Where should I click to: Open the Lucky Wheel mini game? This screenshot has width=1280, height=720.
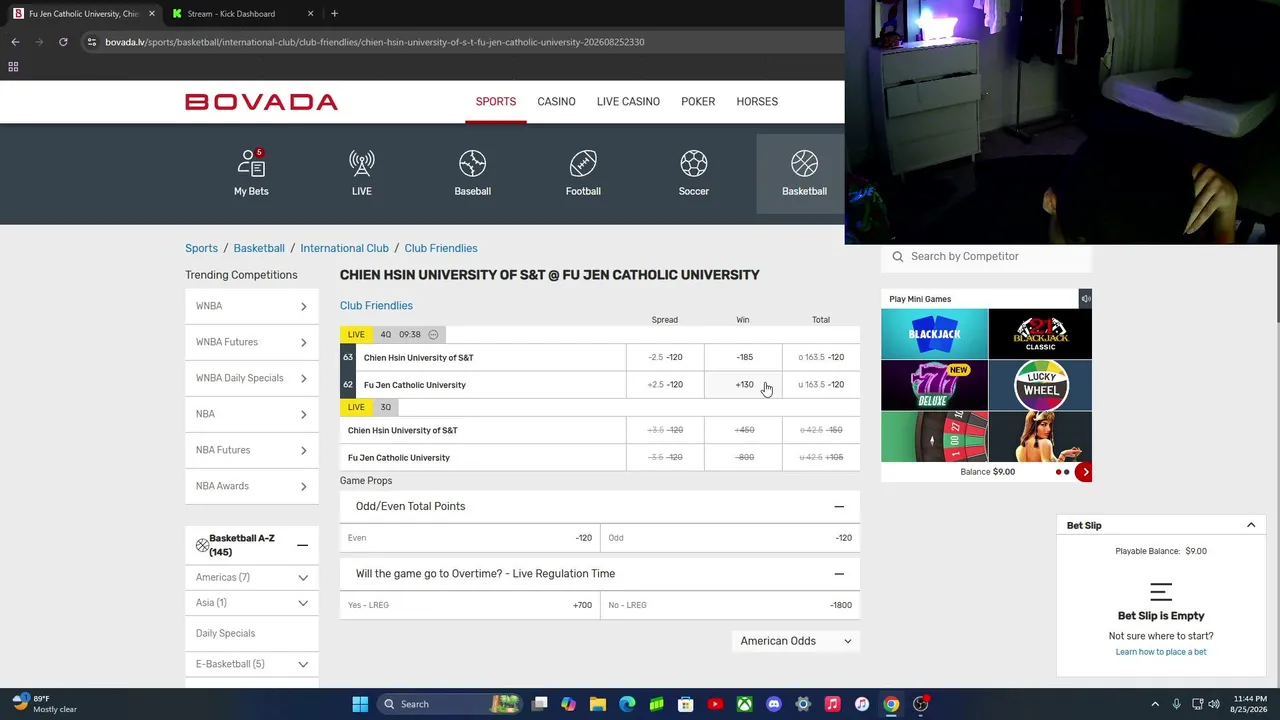click(x=1040, y=386)
